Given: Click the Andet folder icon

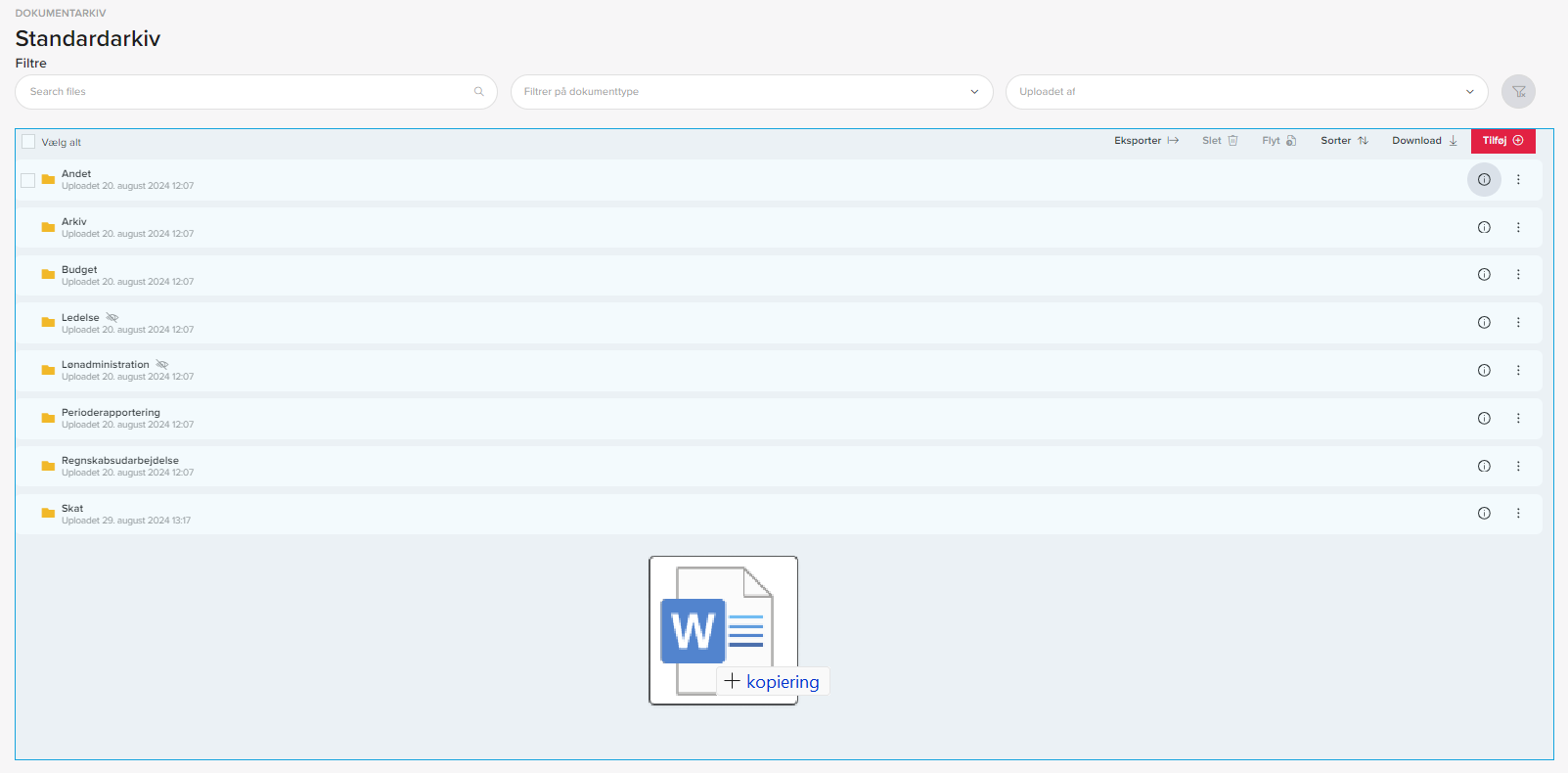Looking at the screenshot, I should 48,180.
